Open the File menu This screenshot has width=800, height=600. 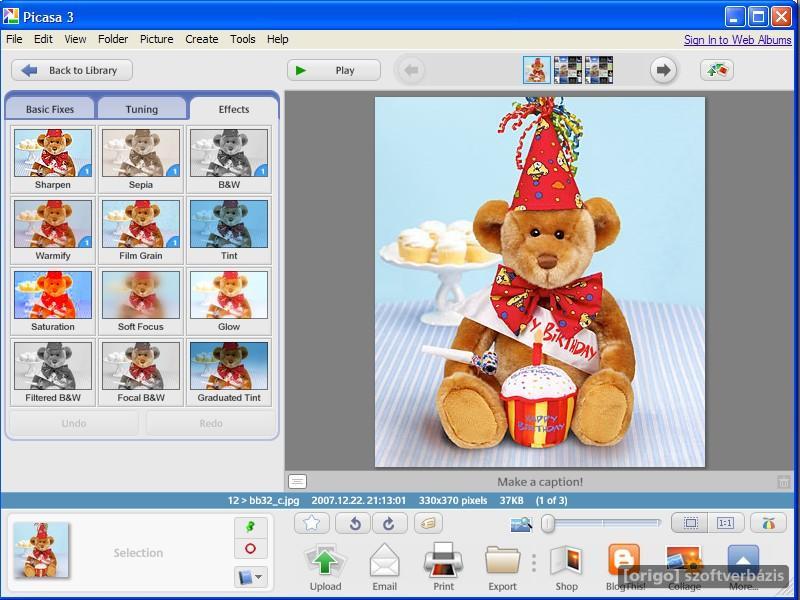14,39
